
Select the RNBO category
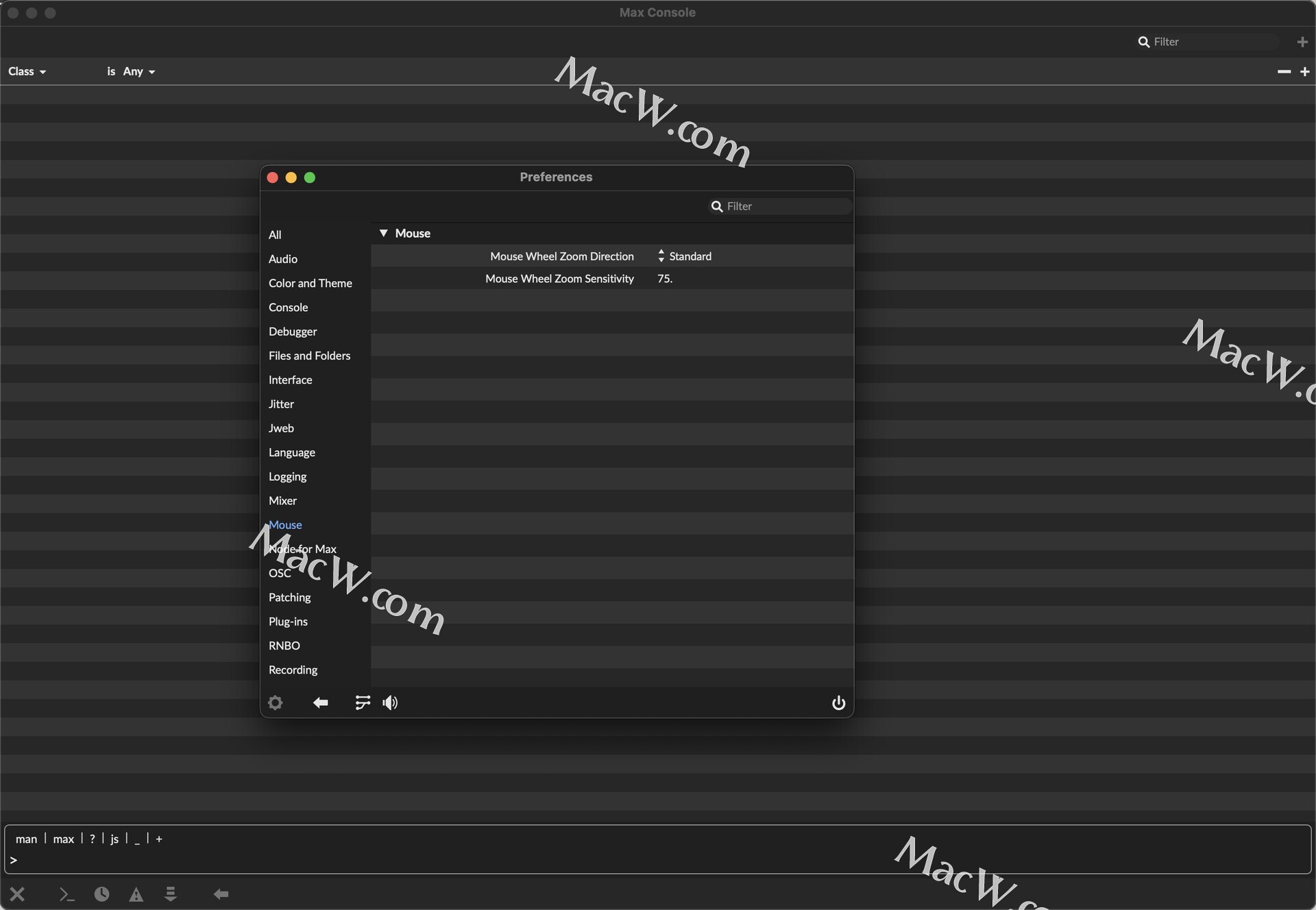pyautogui.click(x=284, y=645)
